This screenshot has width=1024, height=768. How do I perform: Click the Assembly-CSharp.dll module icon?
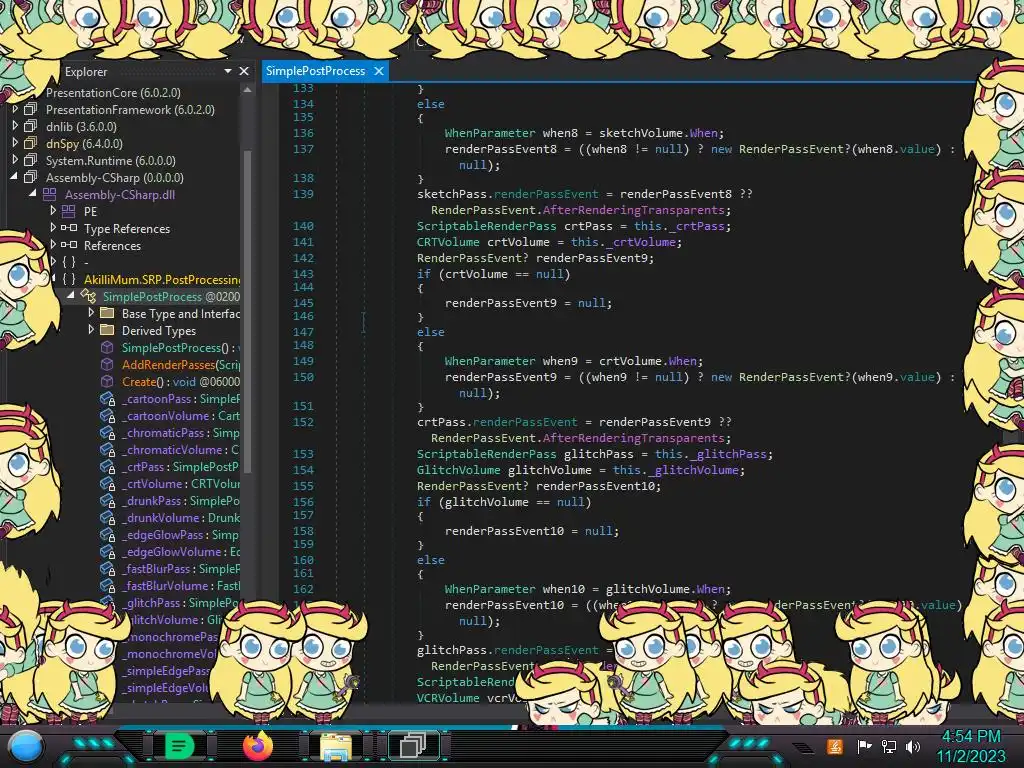pyautogui.click(x=50, y=194)
